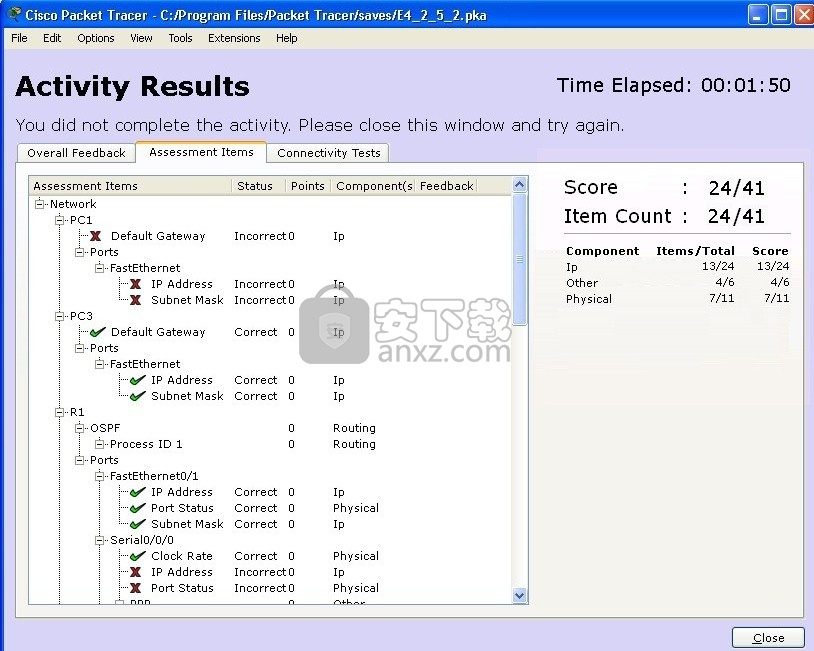This screenshot has height=651, width=814.
Task: Select the PC1 Default Gateway row text
Action: 158,236
